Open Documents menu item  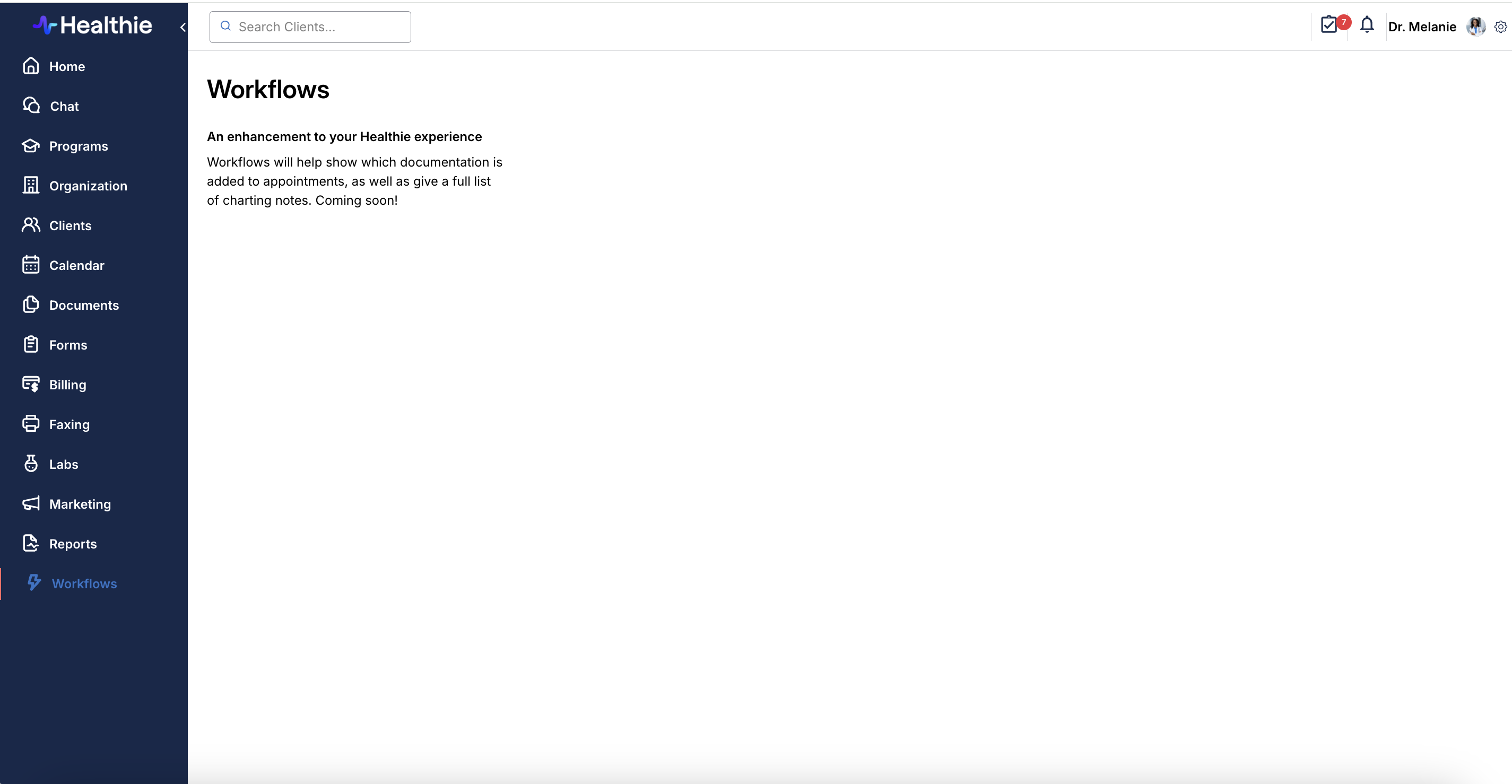[84, 305]
